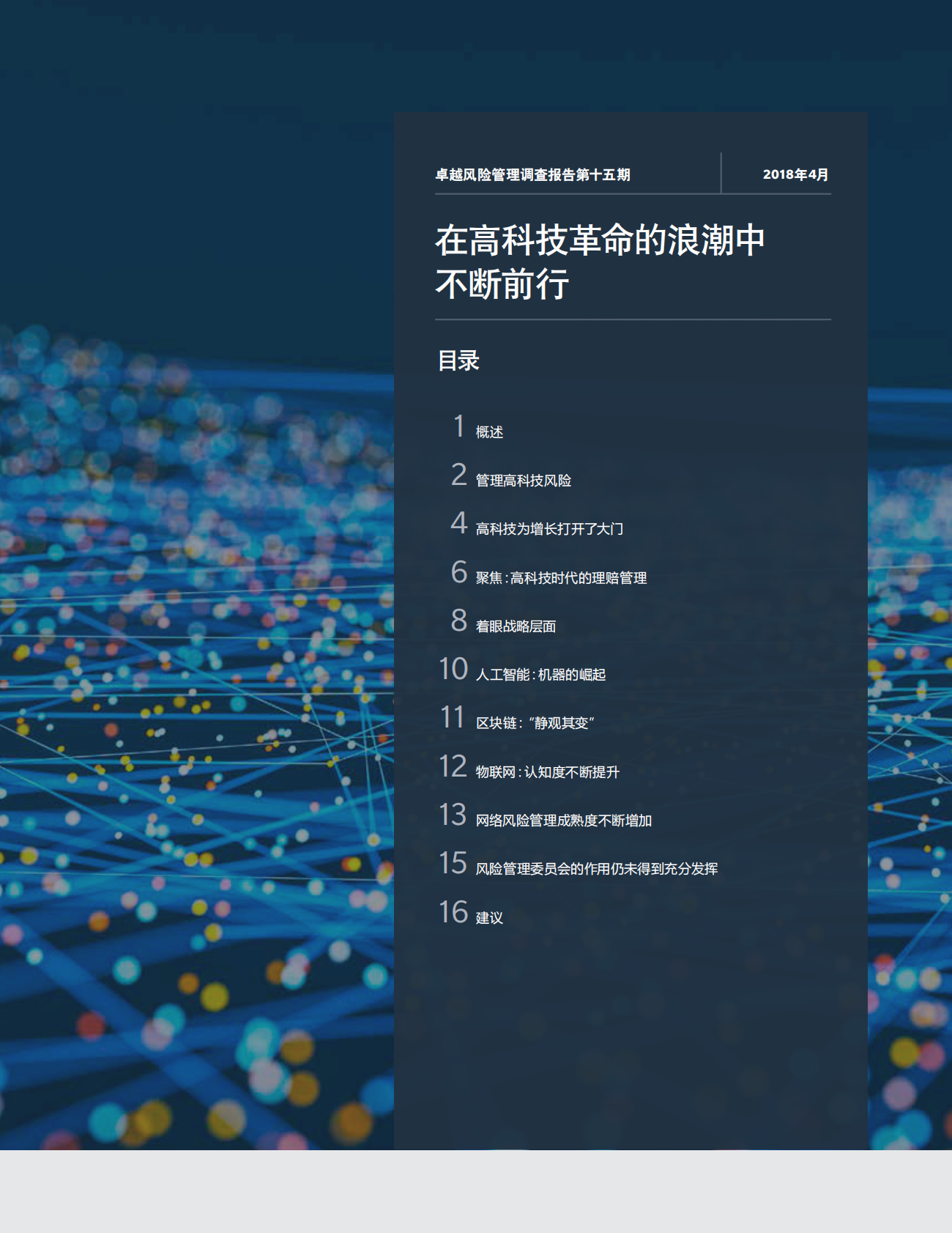Click the title line '不断前行'
This screenshot has height=1233, width=952.
[x=502, y=284]
